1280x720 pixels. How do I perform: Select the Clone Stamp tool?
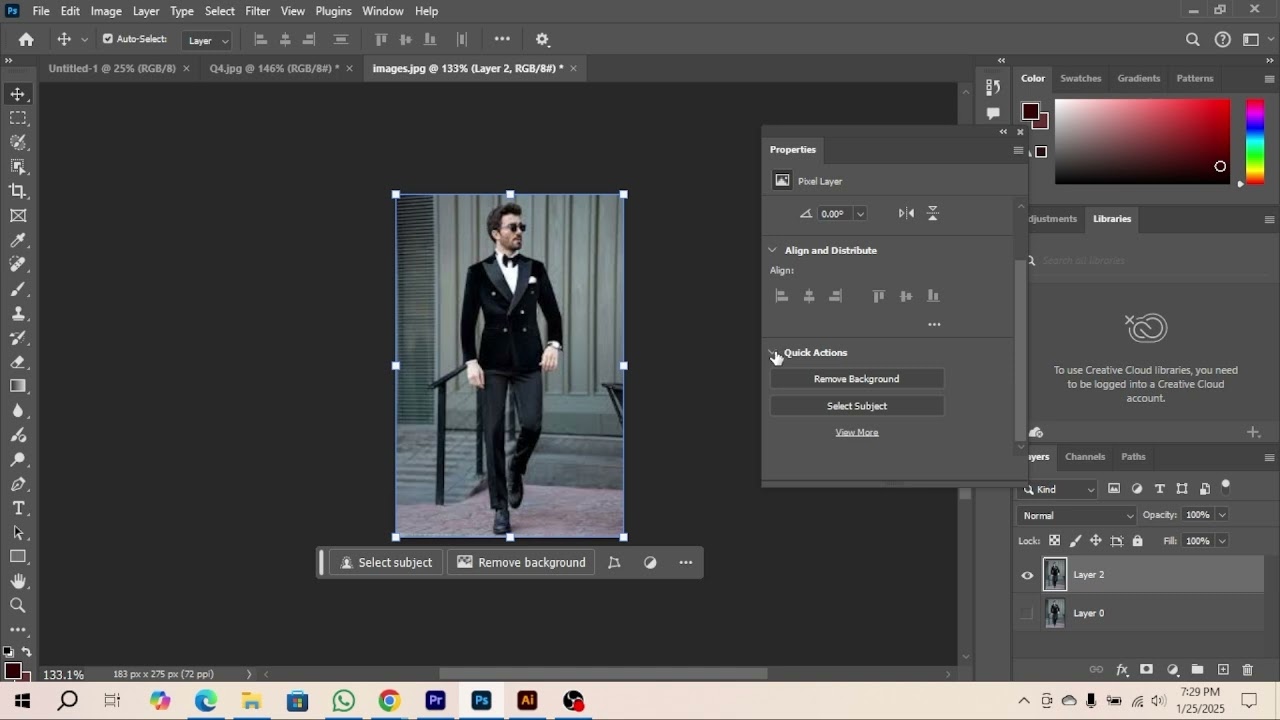point(18,313)
